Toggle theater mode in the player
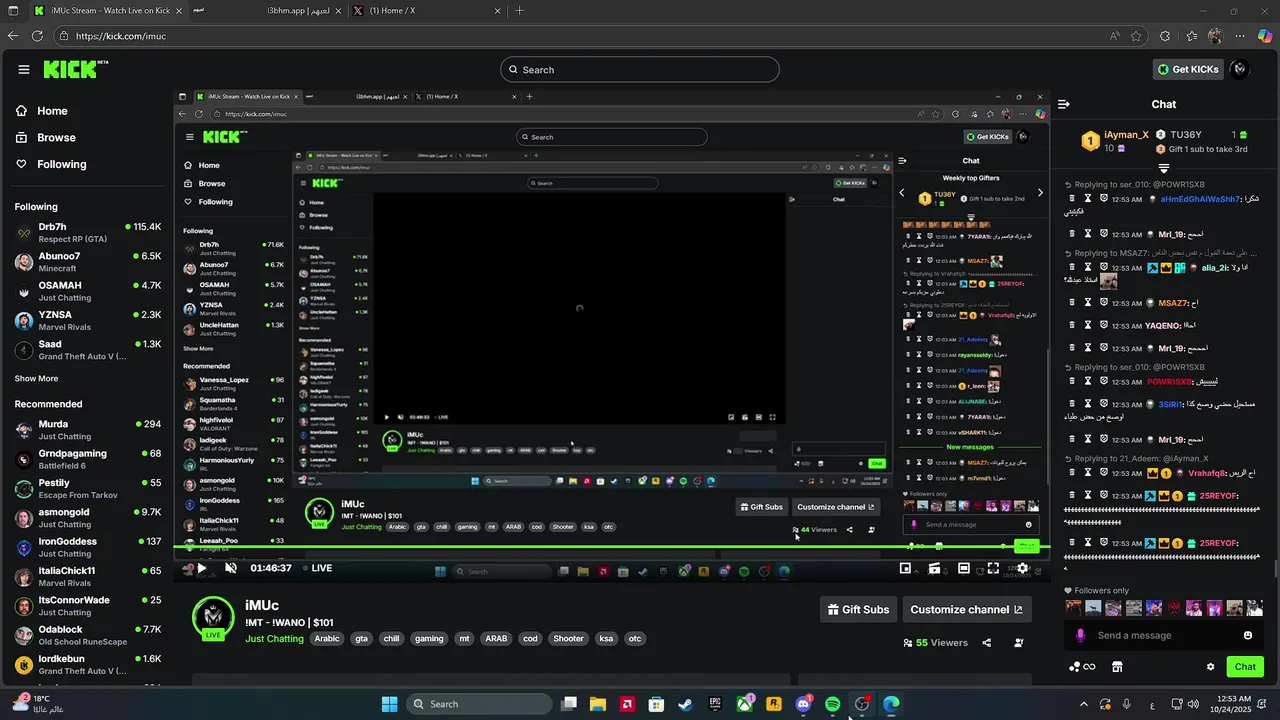1280x720 pixels. [964, 568]
